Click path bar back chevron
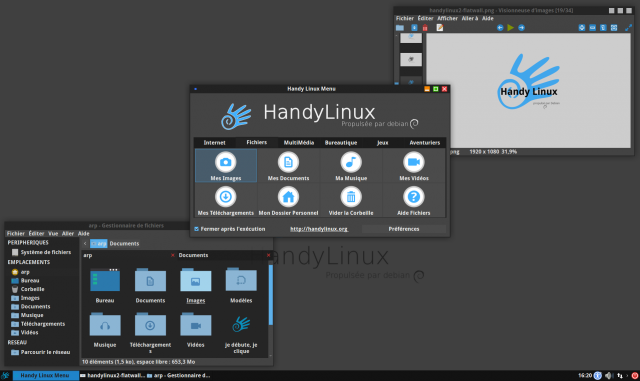Screen dimensions: 640x381 click(x=85, y=243)
